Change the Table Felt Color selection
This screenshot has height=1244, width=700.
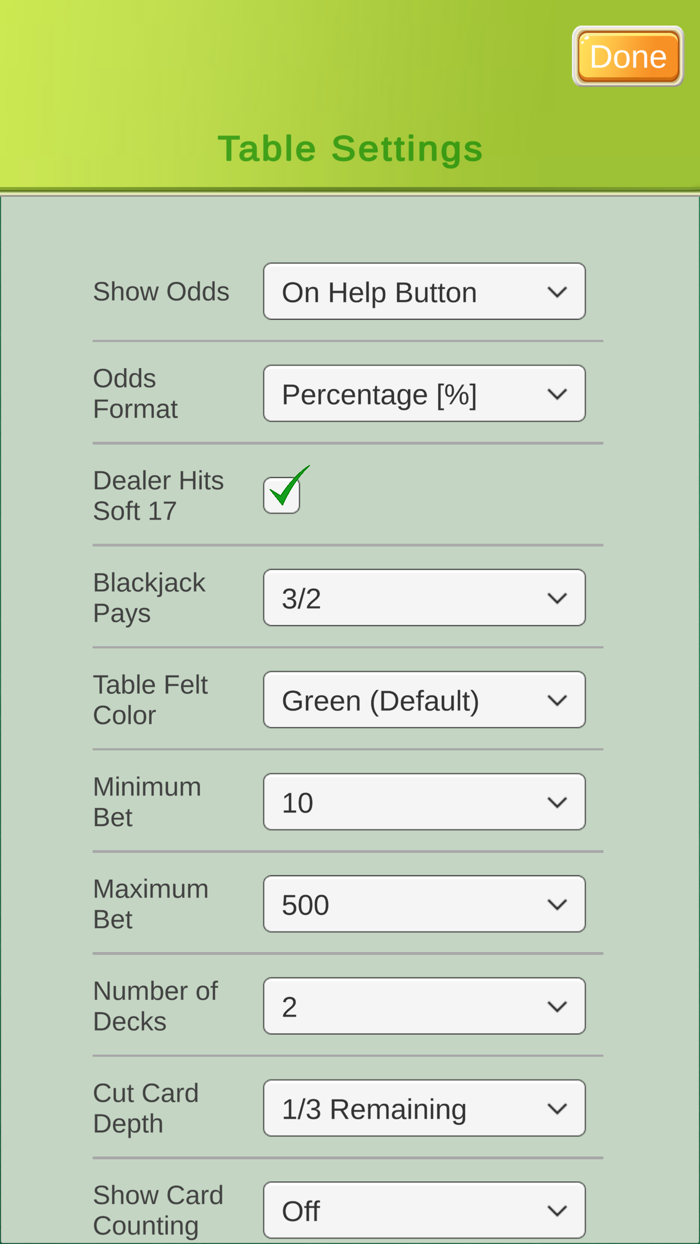[x=424, y=699]
